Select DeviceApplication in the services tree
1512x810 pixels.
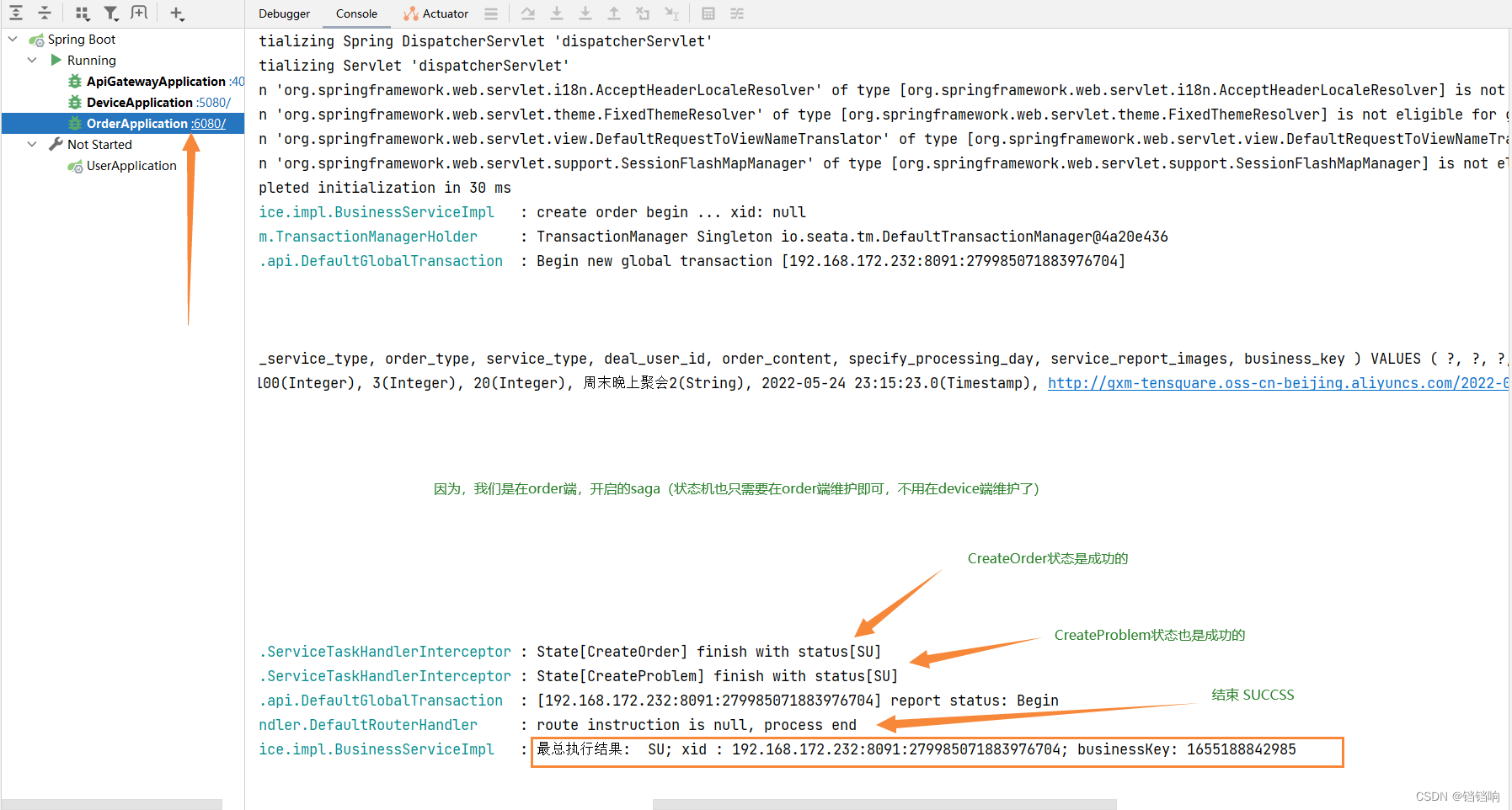pyautogui.click(x=140, y=102)
